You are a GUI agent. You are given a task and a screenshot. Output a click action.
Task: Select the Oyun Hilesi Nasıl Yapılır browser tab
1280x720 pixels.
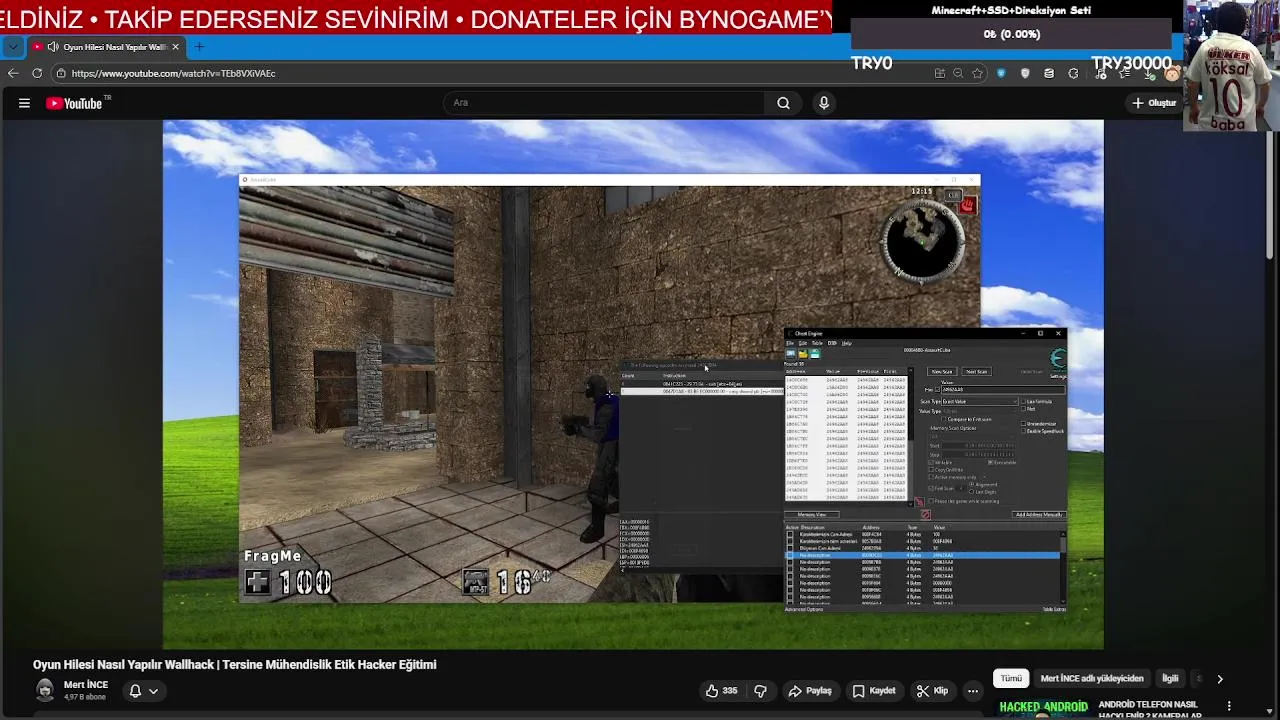105,47
